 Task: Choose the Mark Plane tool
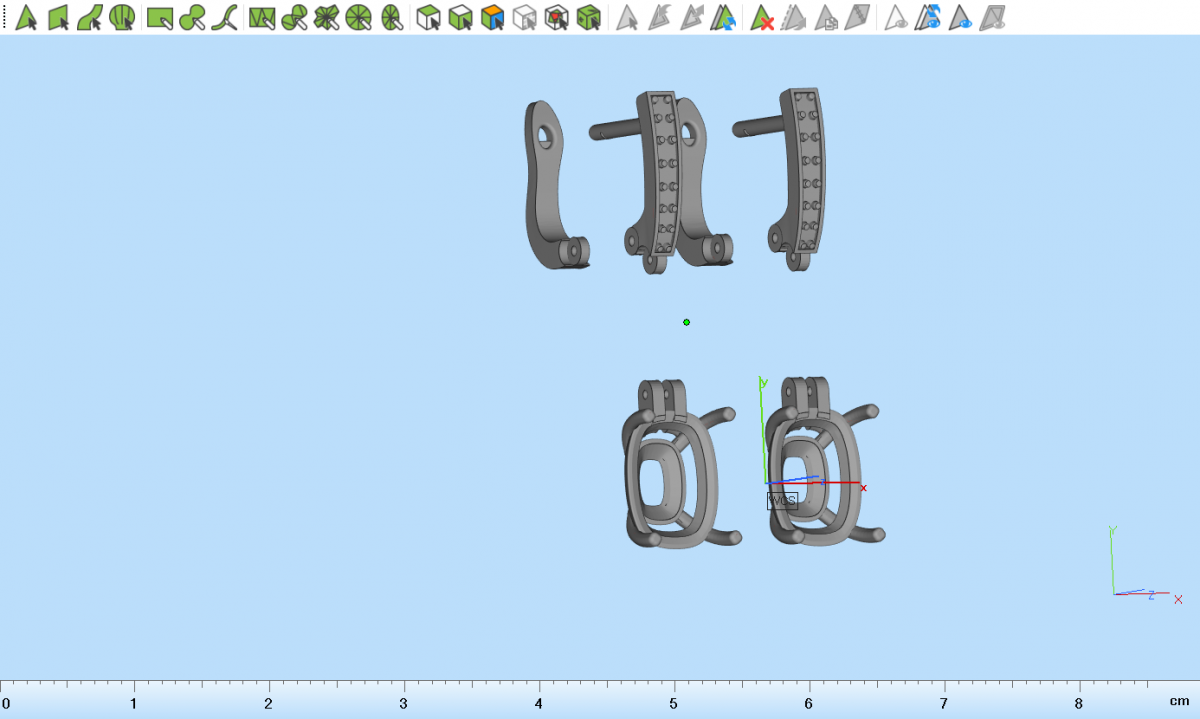coord(58,17)
